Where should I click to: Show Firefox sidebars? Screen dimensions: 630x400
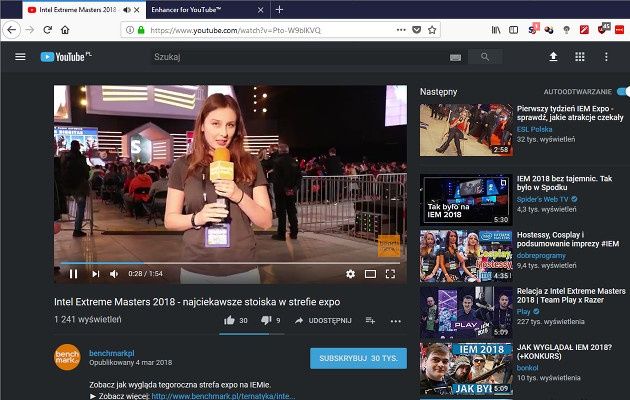pyautogui.click(x=513, y=30)
